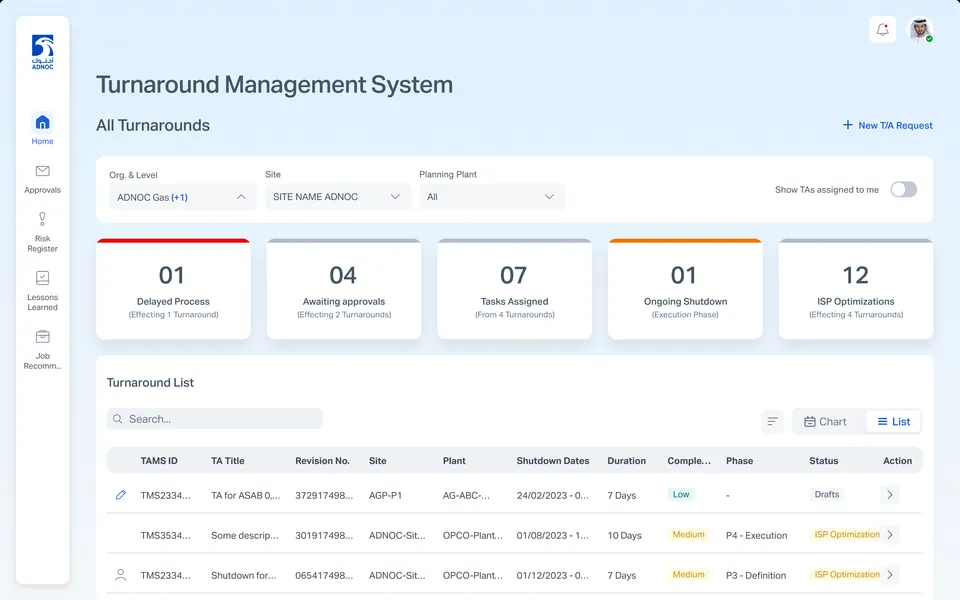Screen dimensions: 960x600
Task: Click the Drafts status badge
Action: (827, 494)
